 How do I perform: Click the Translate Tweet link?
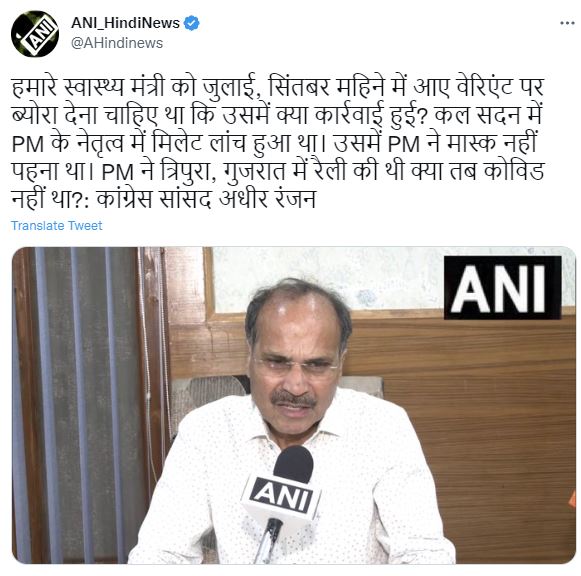click(56, 226)
